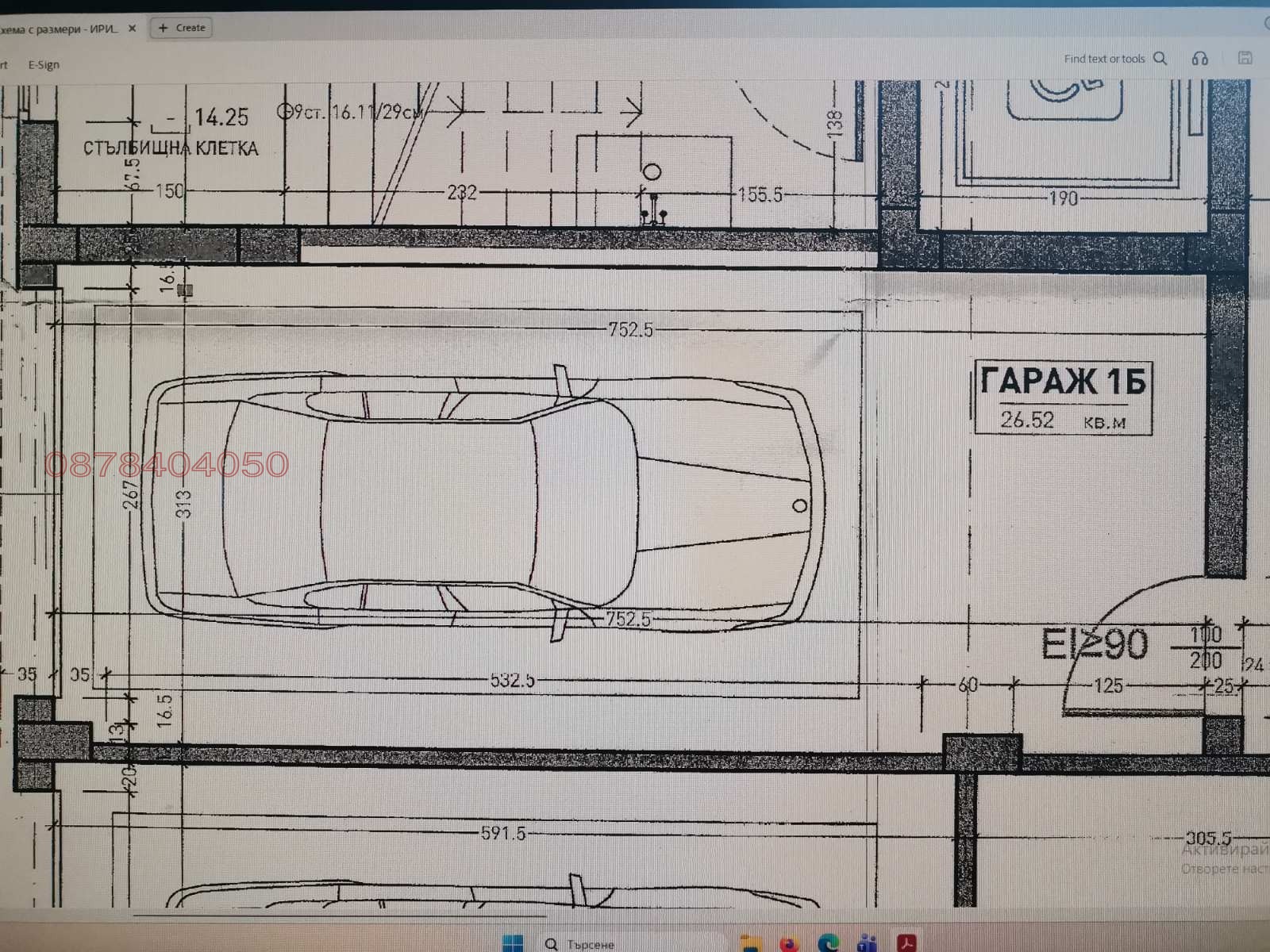Click the Find text or tools magnifier icon
Screen dimensions: 1270x952
point(1160,58)
